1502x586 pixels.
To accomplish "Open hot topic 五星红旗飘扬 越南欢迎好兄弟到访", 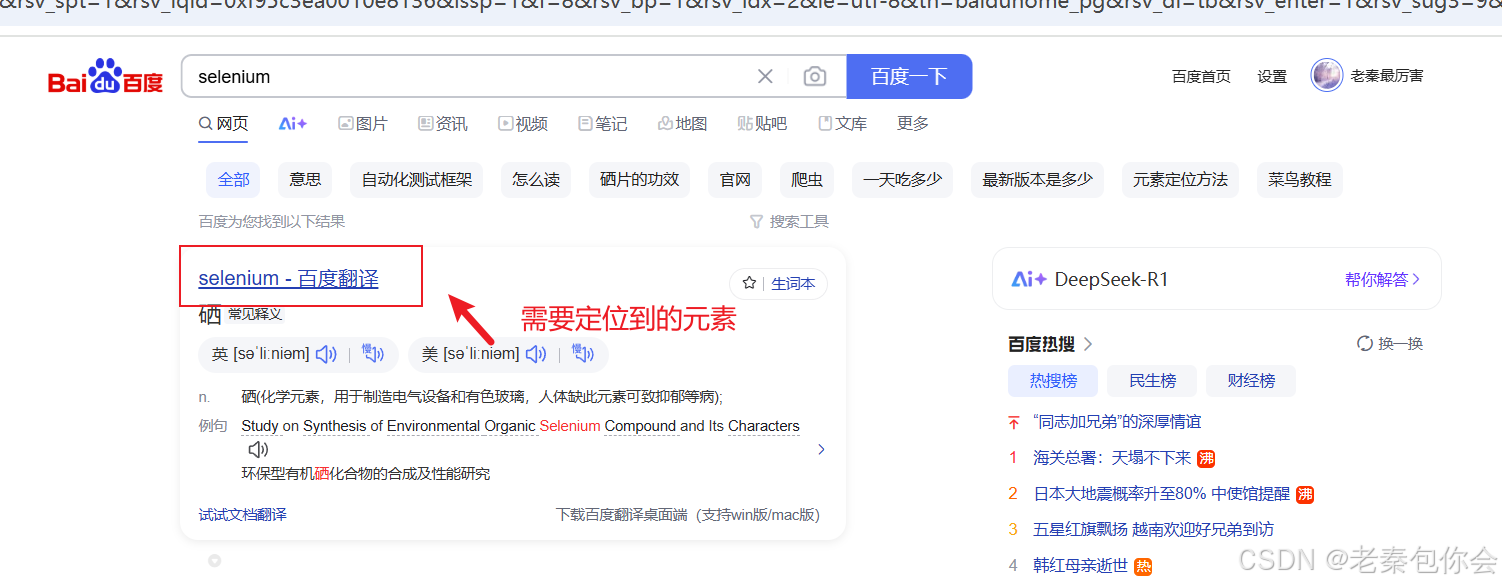I will 1153,530.
